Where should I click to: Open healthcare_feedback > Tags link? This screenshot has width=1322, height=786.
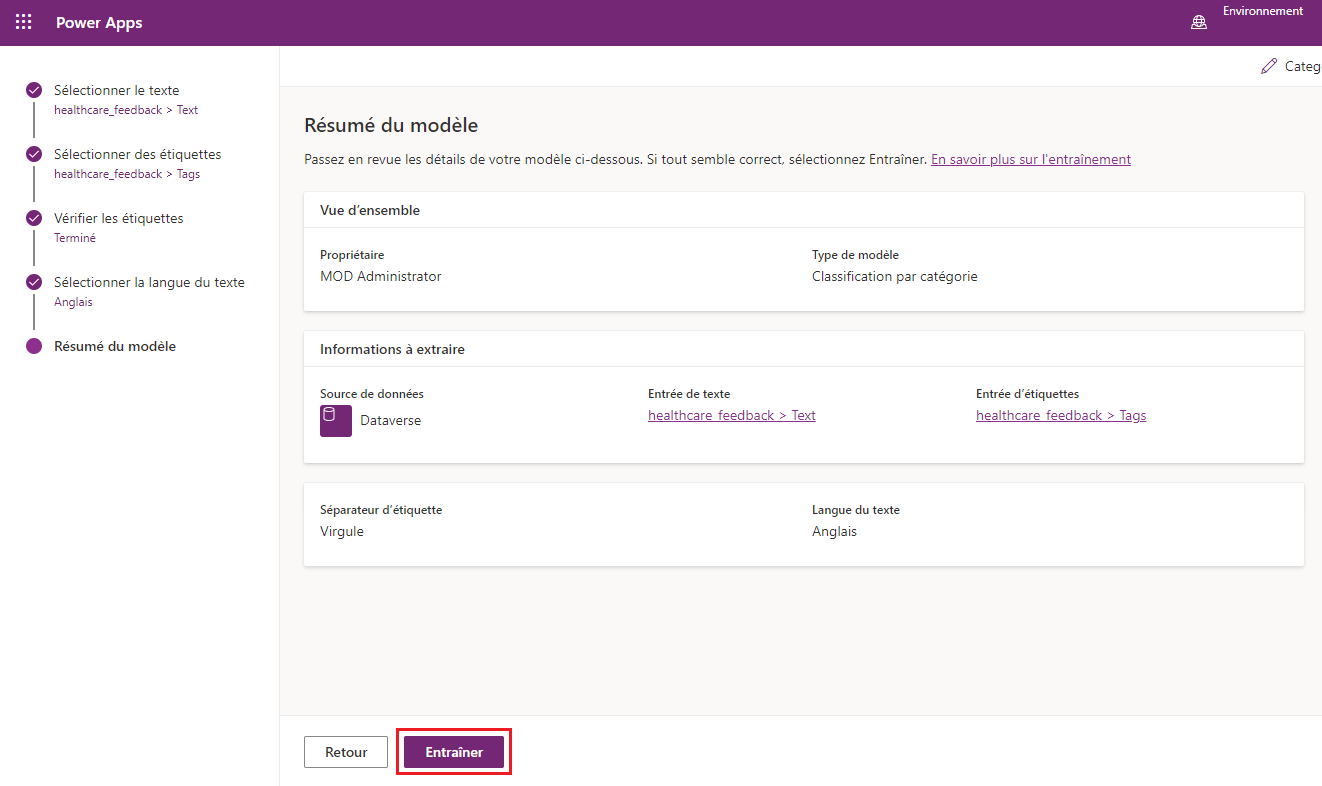(x=1060, y=415)
